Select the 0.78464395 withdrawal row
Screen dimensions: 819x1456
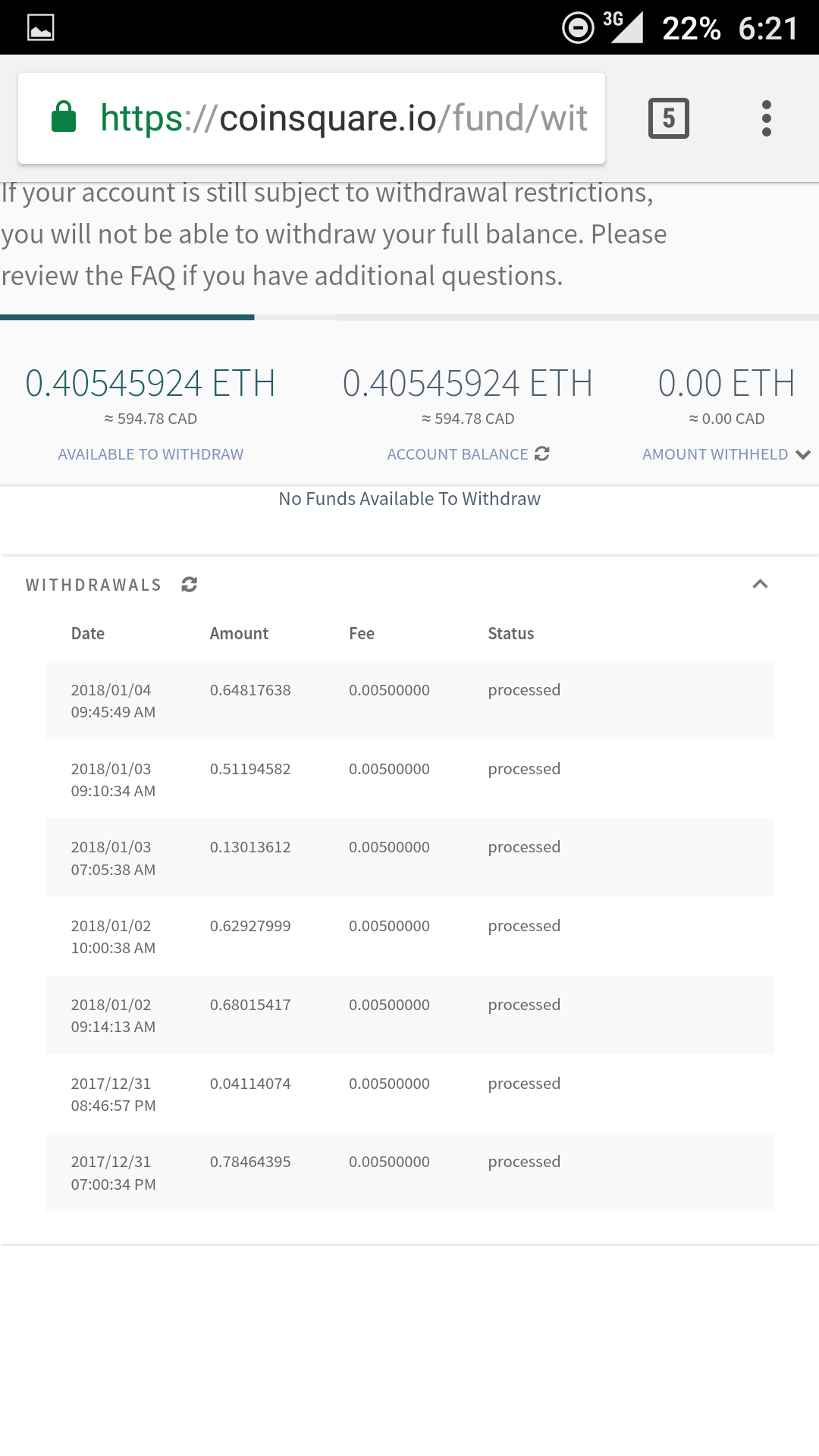(409, 1172)
